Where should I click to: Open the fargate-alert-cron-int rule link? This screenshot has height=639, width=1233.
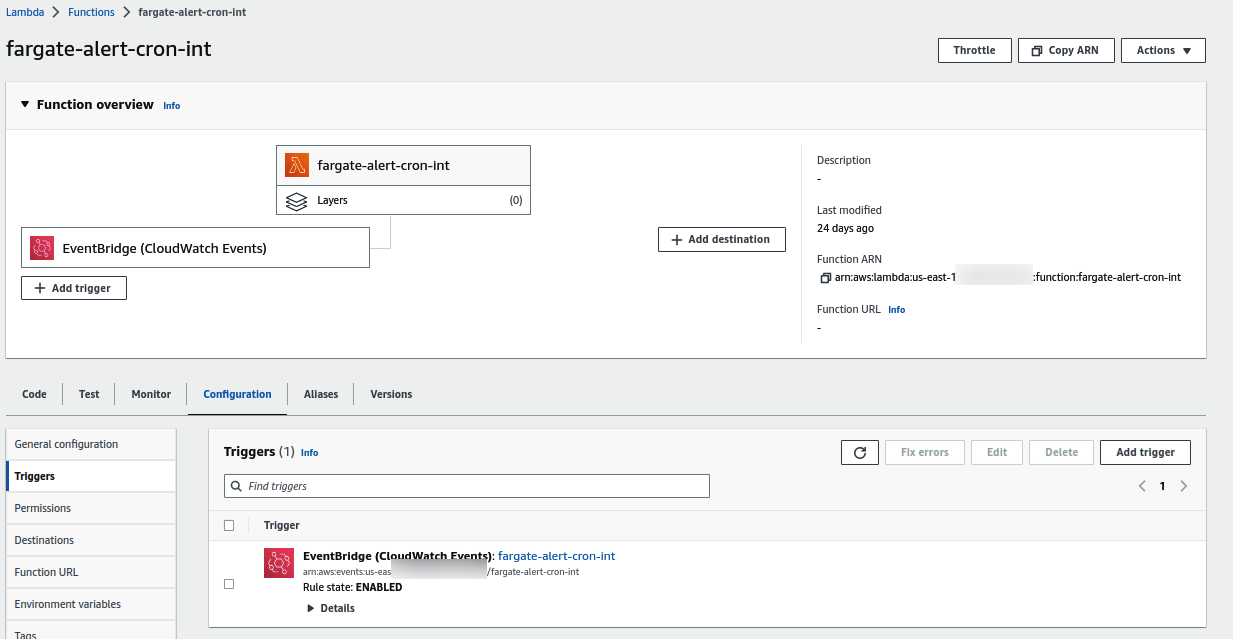[x=556, y=555]
